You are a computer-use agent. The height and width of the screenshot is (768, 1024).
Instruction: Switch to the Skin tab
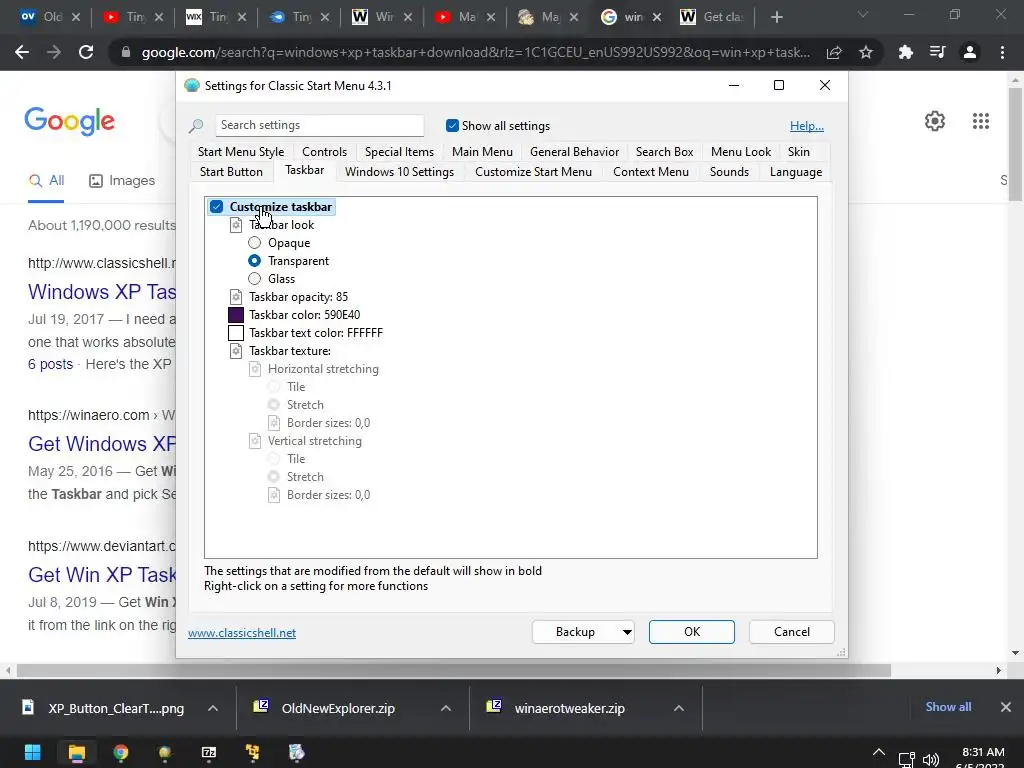[x=799, y=152]
